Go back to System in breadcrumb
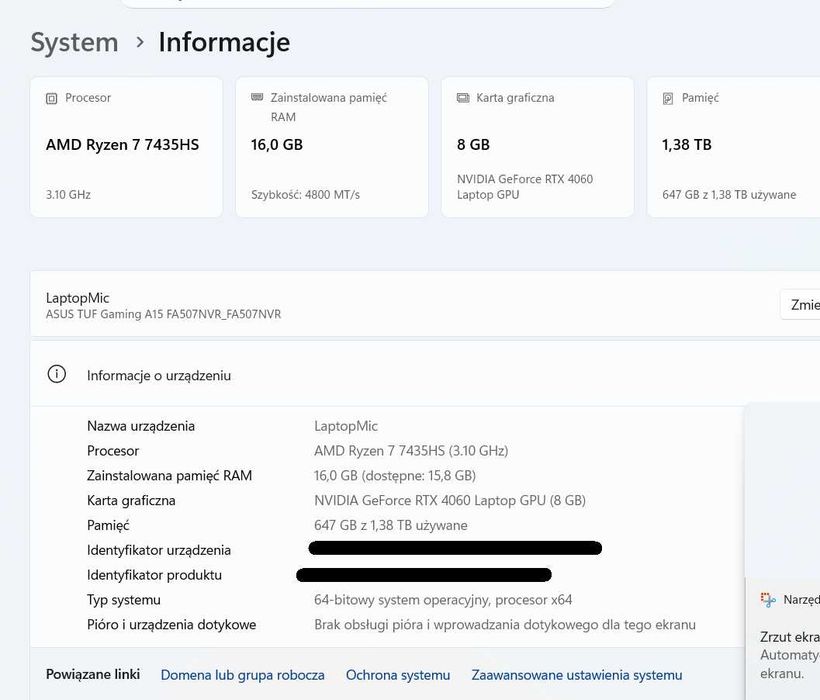This screenshot has width=820, height=700. (74, 42)
